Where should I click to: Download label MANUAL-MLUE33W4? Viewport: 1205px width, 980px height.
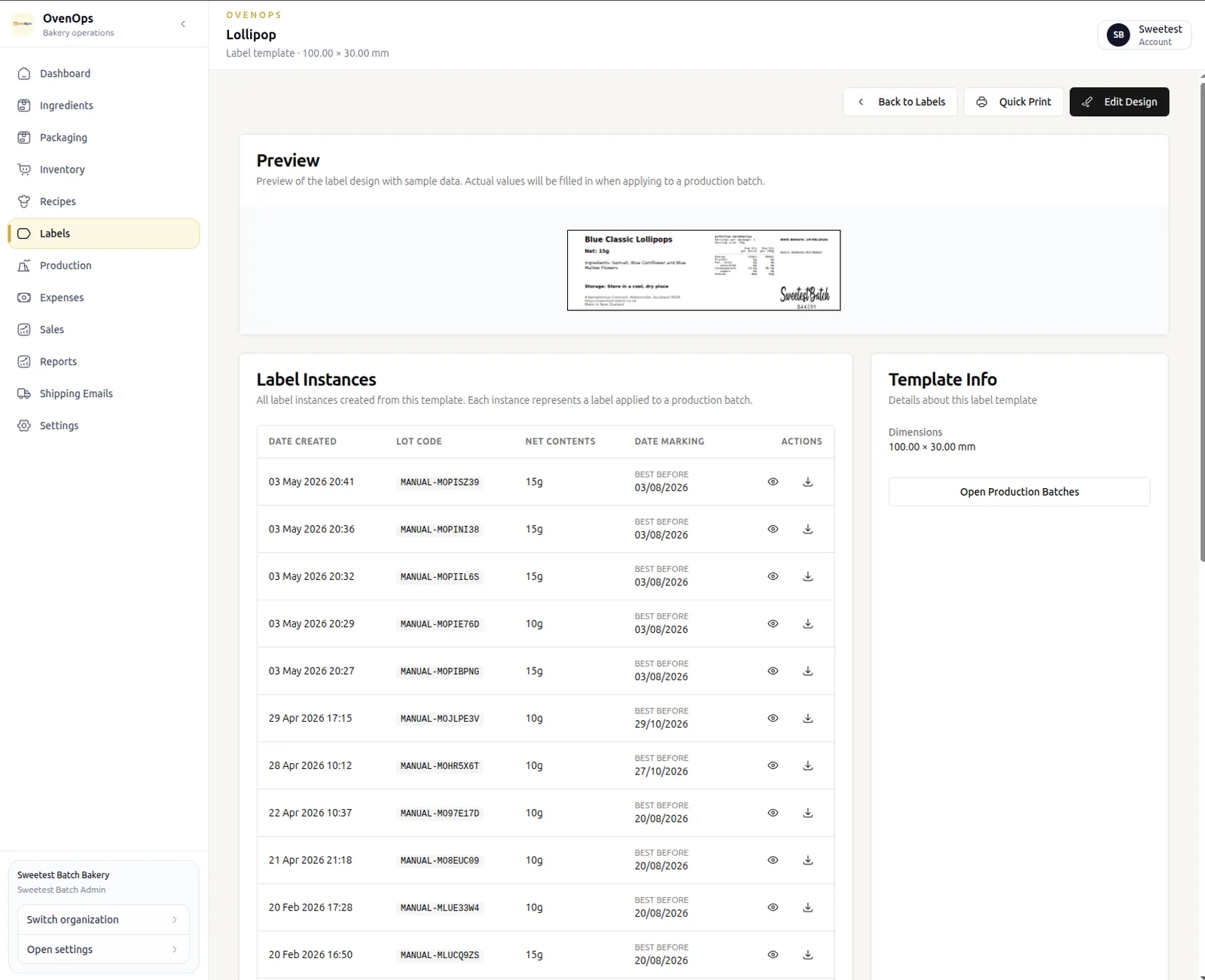pyautogui.click(x=807, y=908)
